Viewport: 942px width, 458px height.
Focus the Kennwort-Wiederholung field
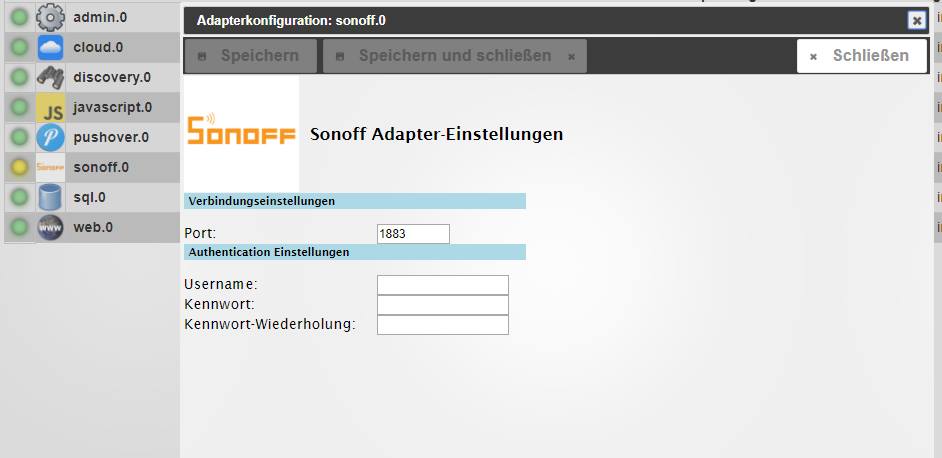(x=442, y=324)
